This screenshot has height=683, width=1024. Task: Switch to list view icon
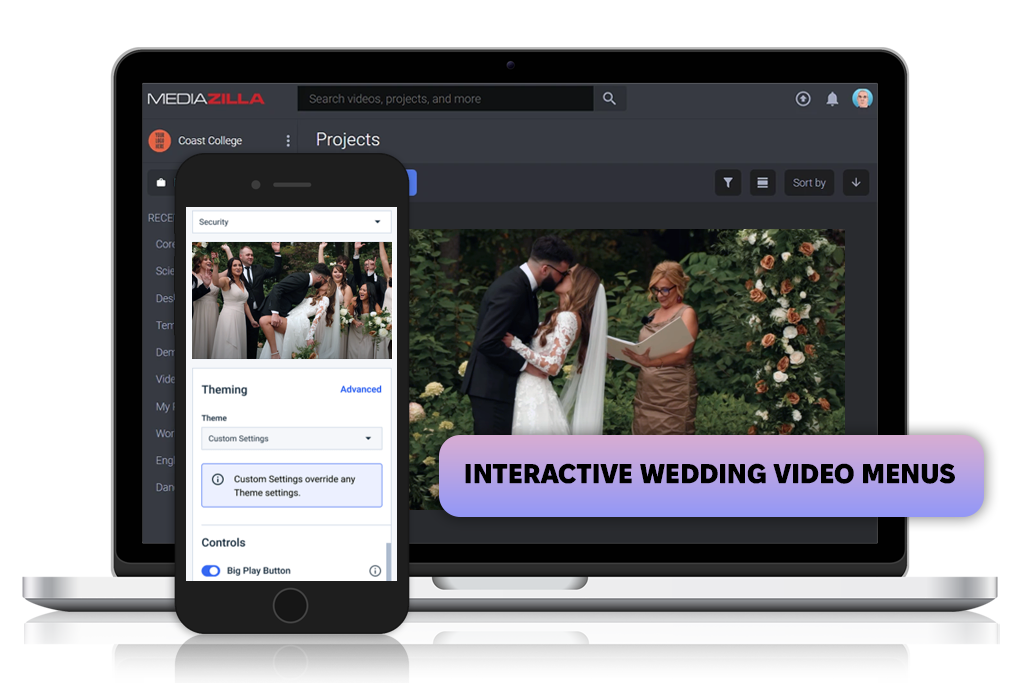tap(762, 183)
